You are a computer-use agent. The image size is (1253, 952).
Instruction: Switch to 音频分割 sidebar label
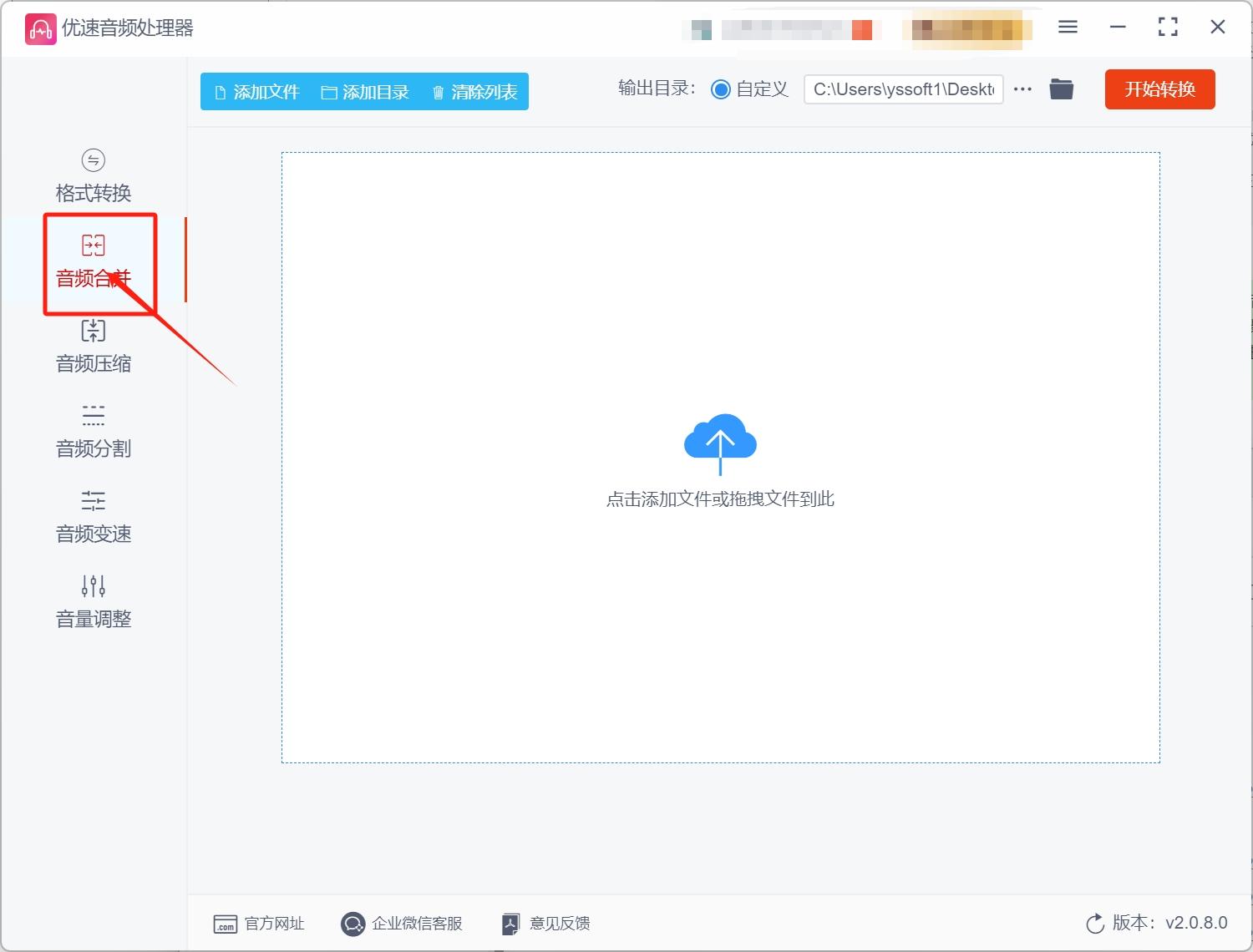(93, 448)
